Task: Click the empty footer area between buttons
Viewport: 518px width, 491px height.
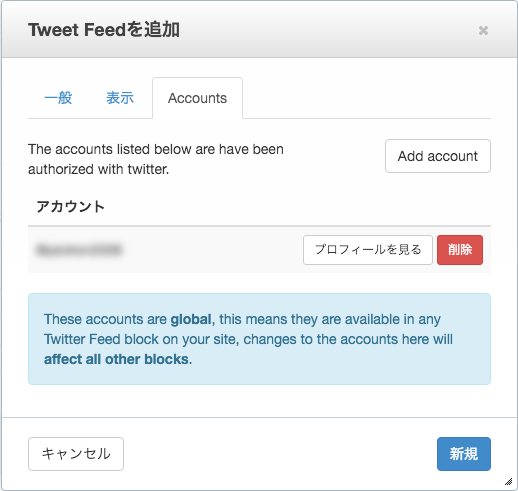Action: click(280, 454)
